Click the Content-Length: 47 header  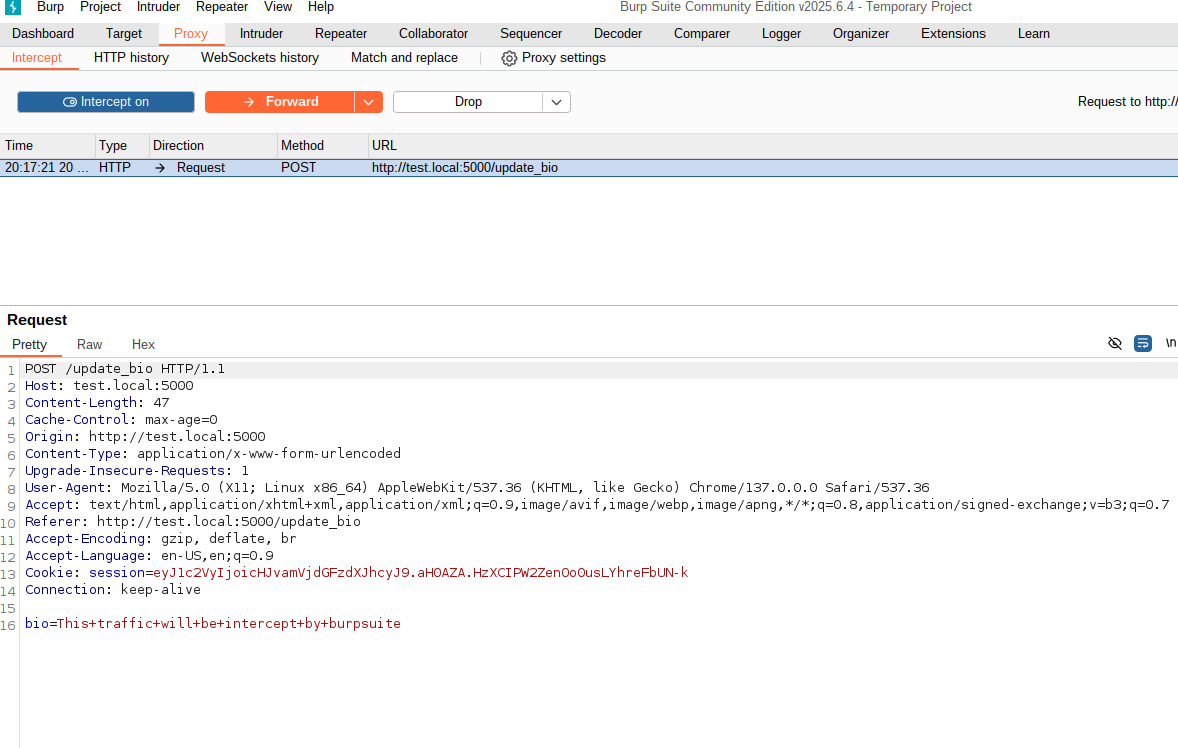tap(97, 403)
